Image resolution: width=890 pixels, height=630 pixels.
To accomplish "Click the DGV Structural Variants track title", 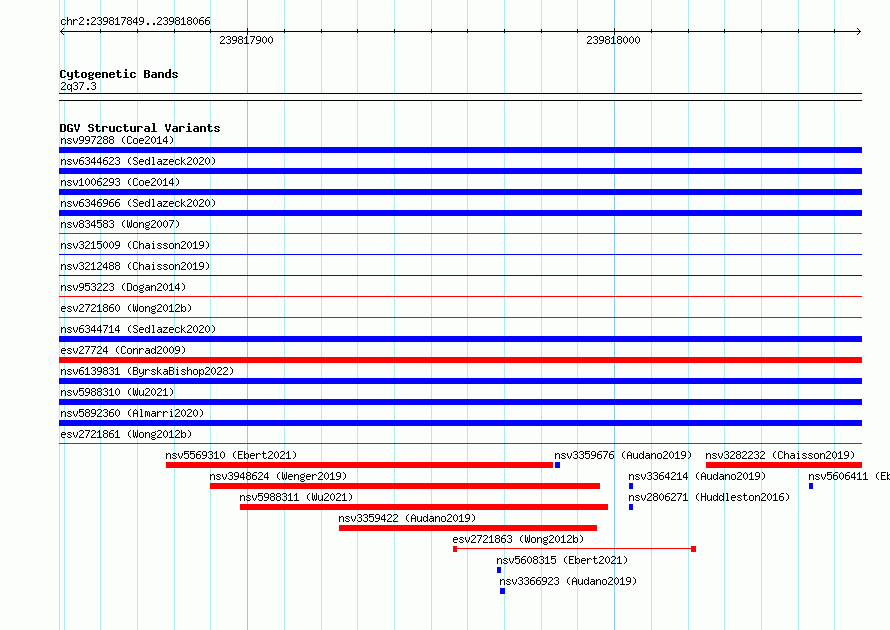I will coord(140,128).
